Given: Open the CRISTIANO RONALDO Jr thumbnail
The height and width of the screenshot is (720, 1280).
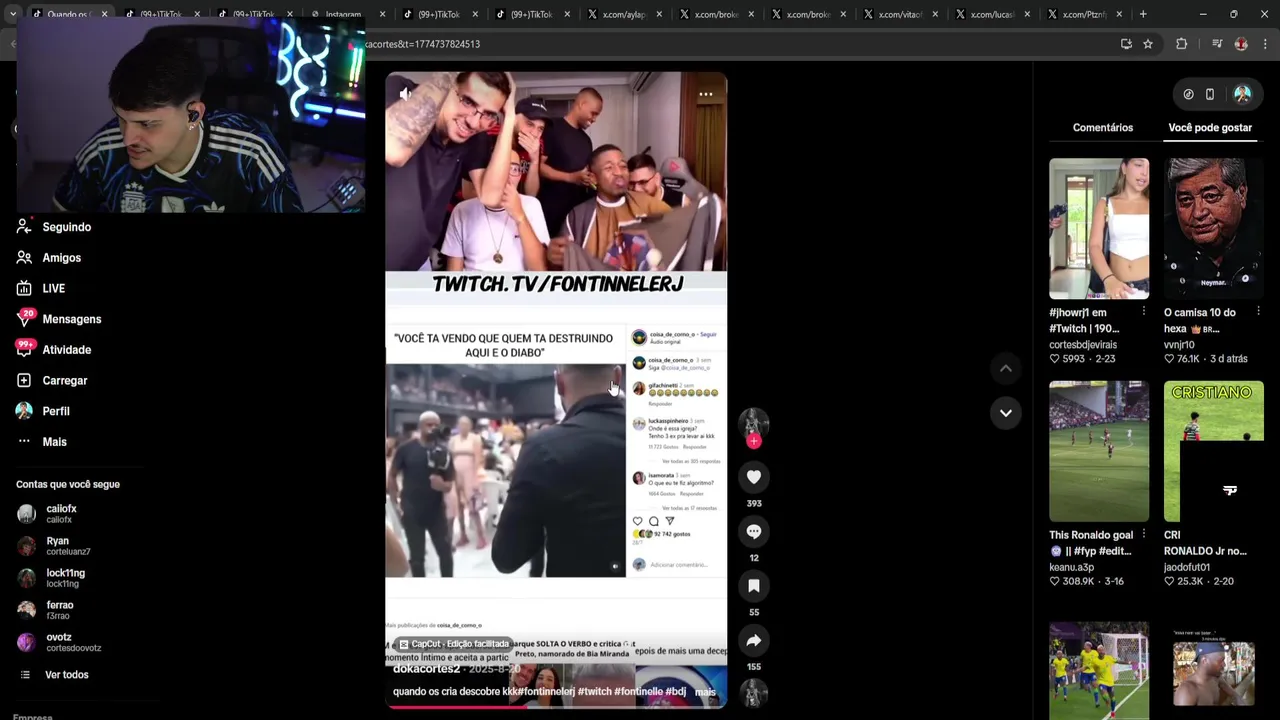Looking at the screenshot, I should tap(1214, 451).
